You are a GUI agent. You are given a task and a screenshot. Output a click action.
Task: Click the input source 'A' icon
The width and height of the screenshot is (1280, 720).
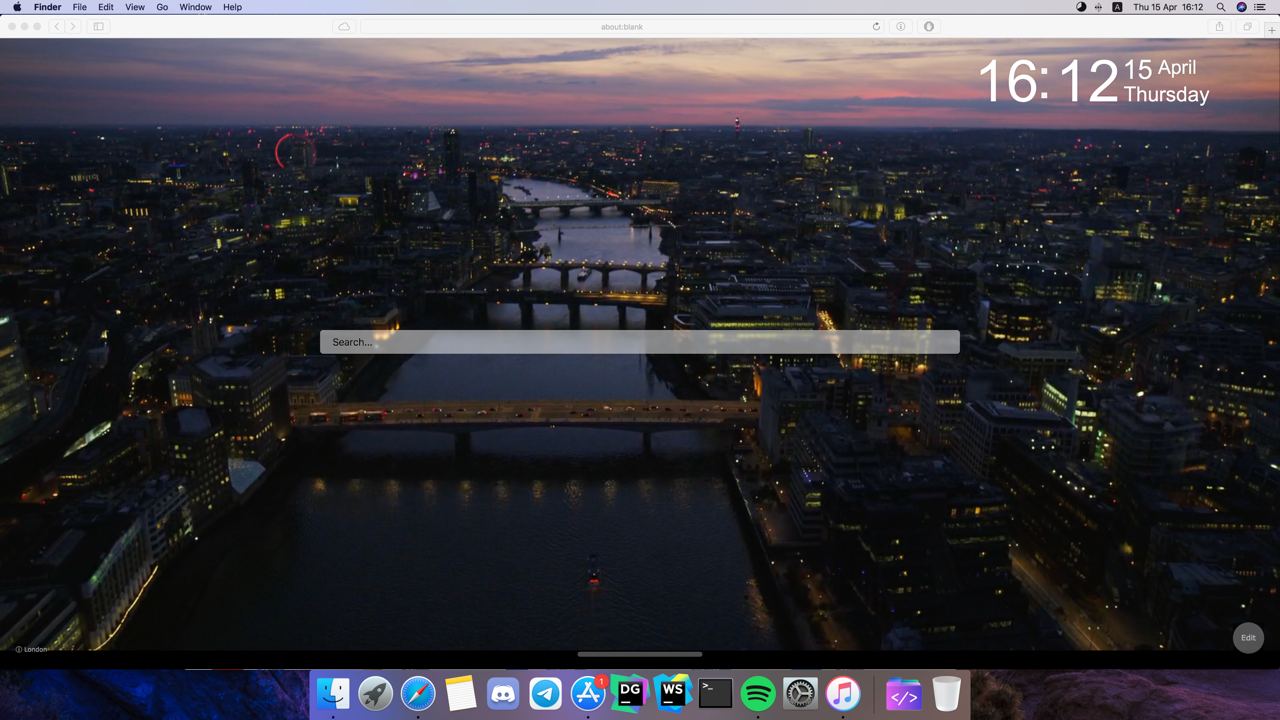pos(1118,7)
